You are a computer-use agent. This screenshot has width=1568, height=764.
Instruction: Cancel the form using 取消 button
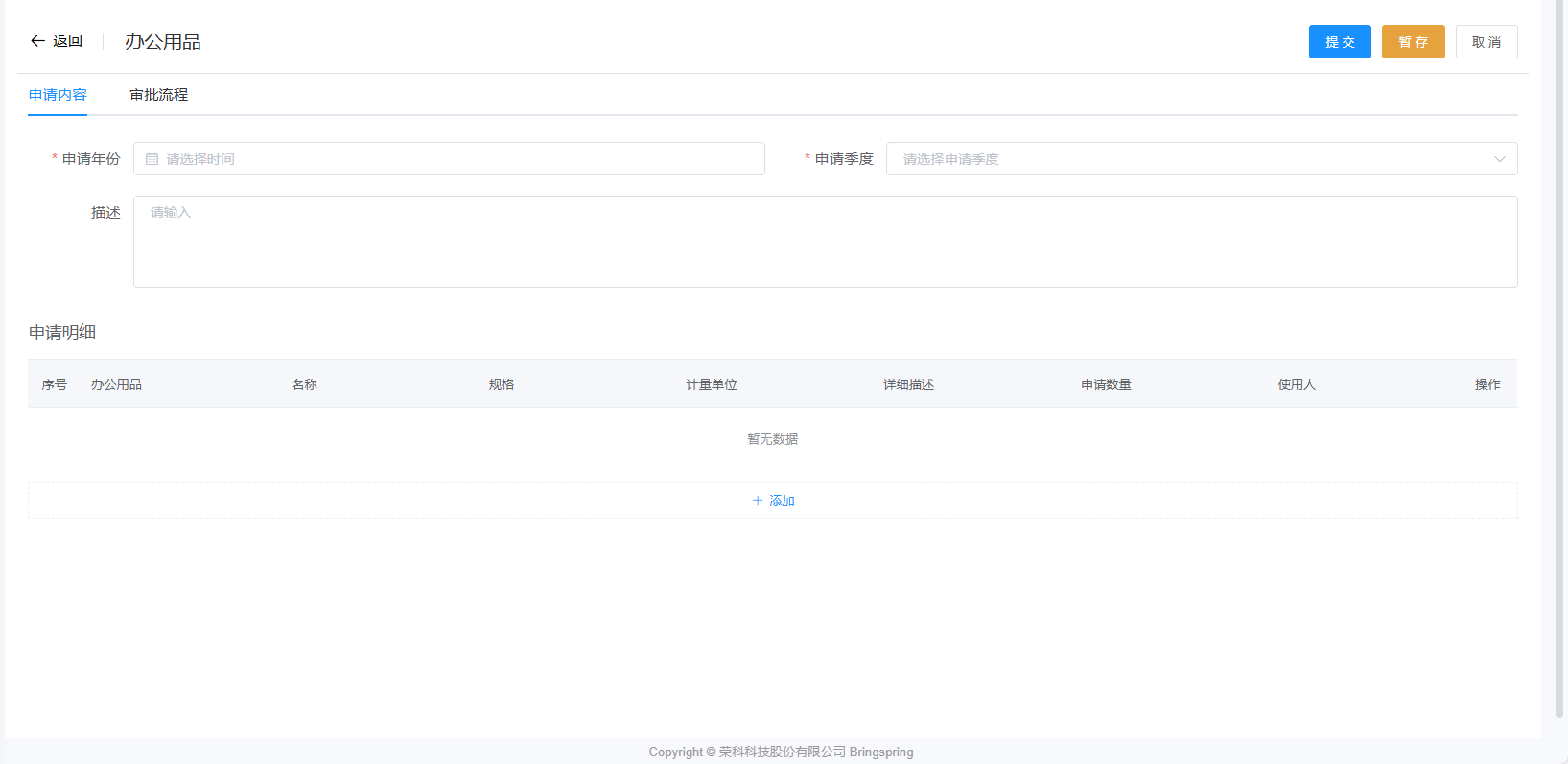[1486, 42]
